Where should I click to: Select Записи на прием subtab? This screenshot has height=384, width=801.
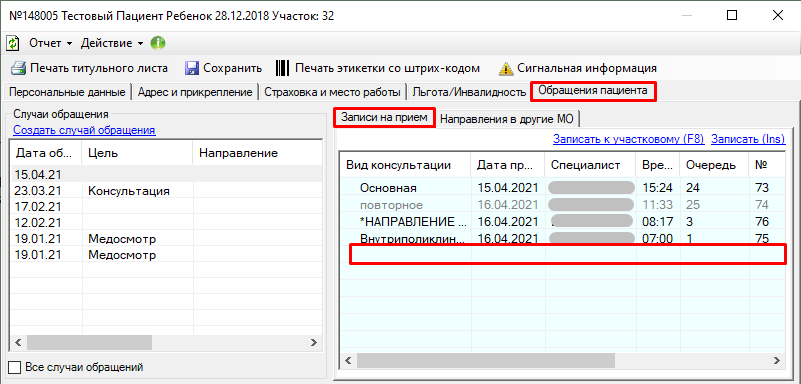click(x=384, y=117)
